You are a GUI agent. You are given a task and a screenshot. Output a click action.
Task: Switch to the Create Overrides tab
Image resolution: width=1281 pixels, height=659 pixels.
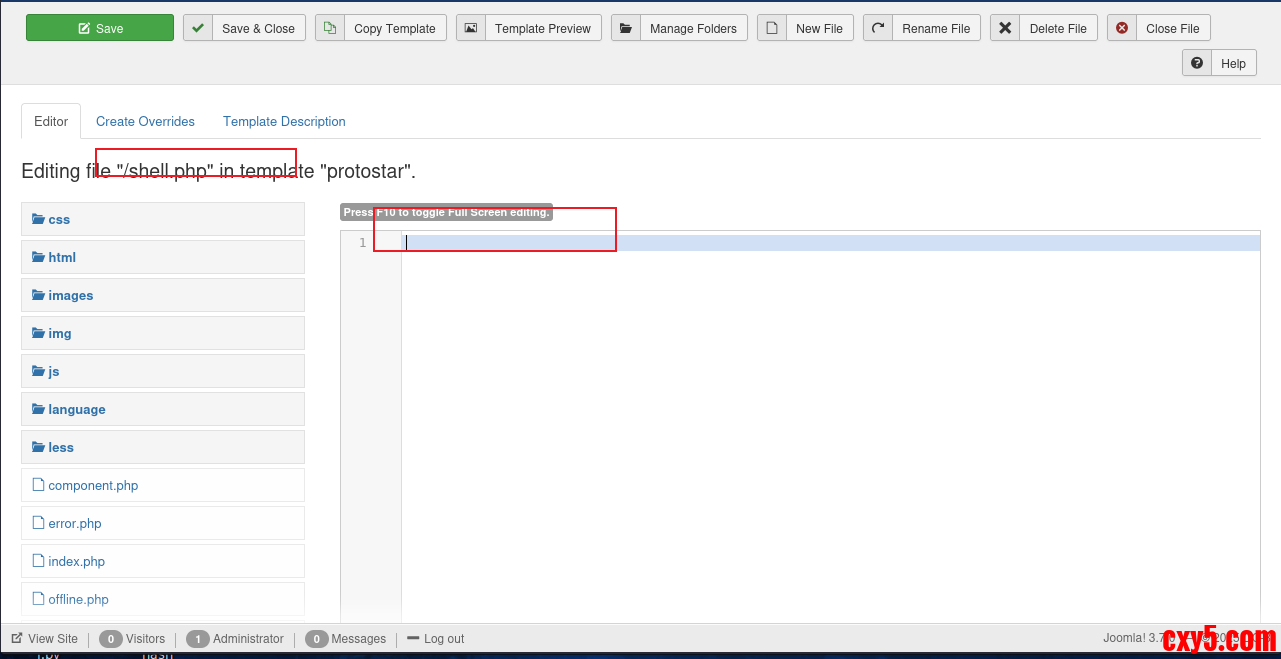145,121
